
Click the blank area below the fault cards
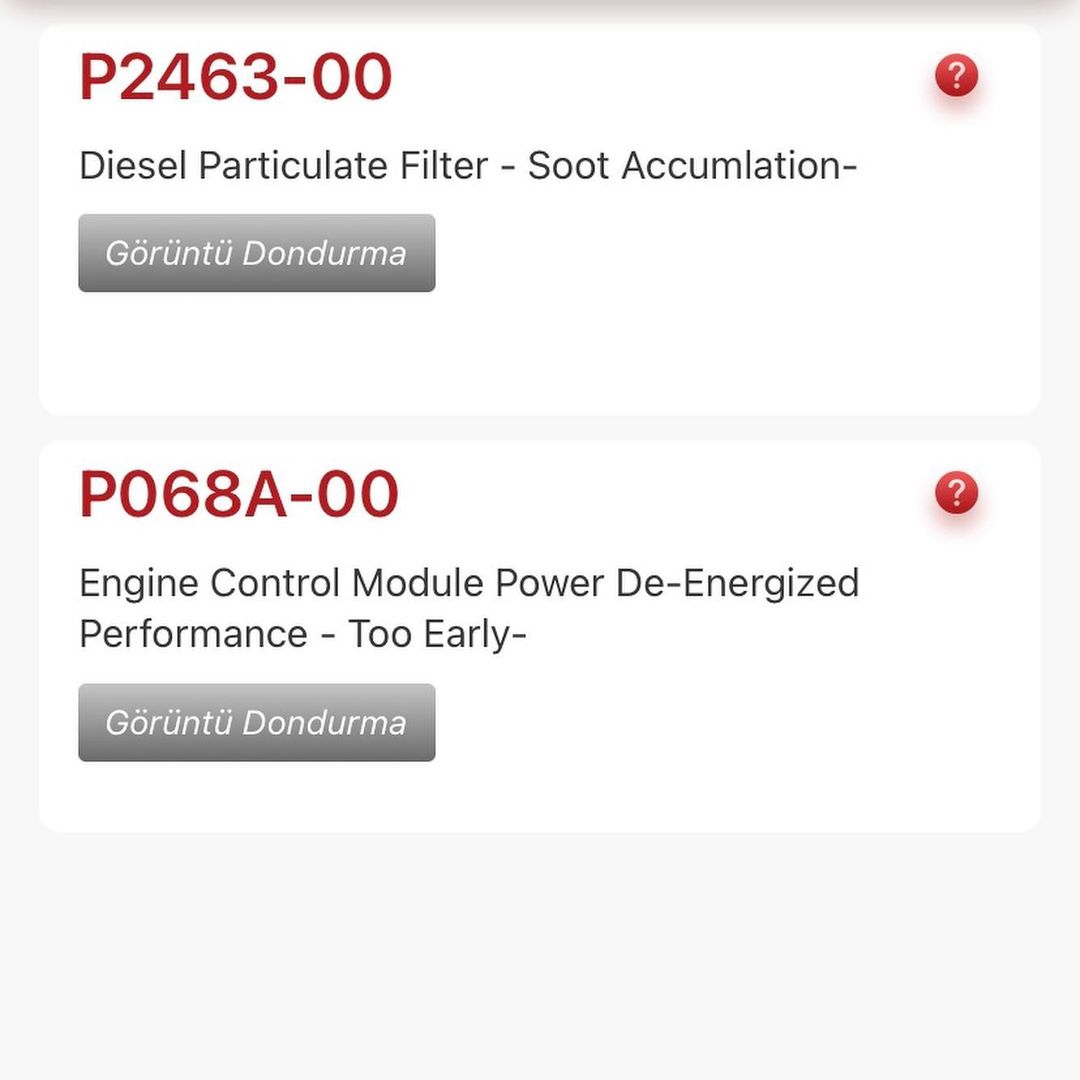[x=540, y=950]
